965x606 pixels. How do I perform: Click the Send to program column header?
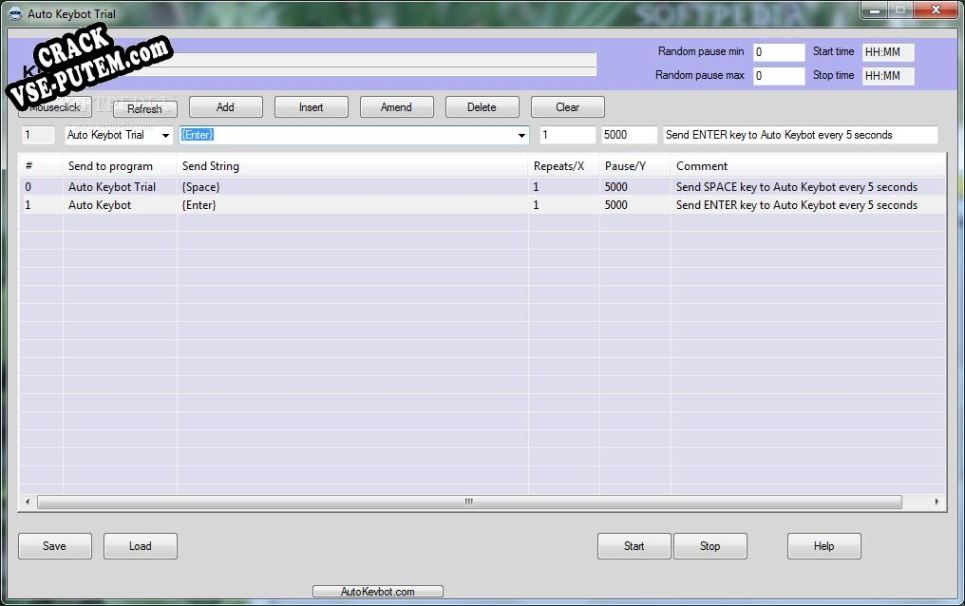[x=119, y=166]
